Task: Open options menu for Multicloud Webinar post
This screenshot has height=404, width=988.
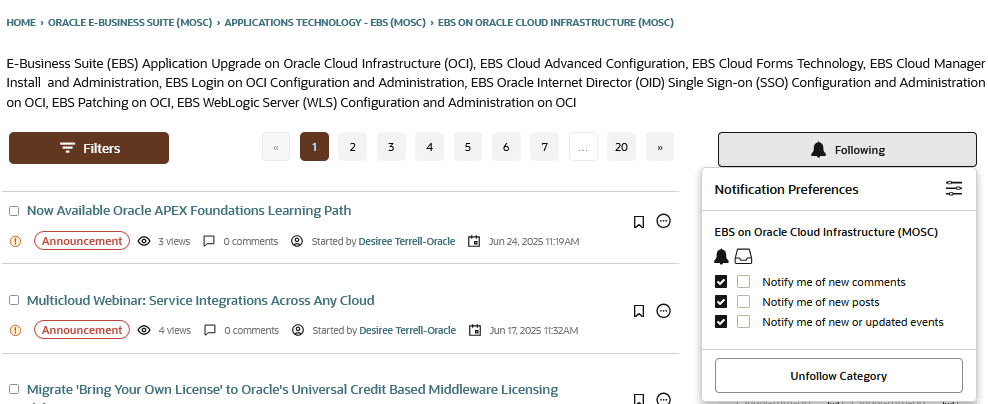Action: click(x=663, y=311)
